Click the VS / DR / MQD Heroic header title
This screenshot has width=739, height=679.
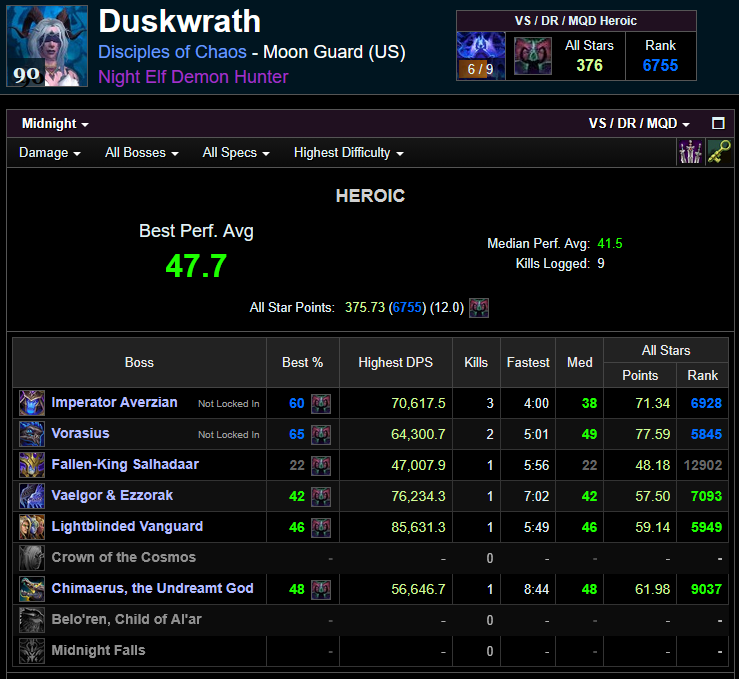click(575, 21)
